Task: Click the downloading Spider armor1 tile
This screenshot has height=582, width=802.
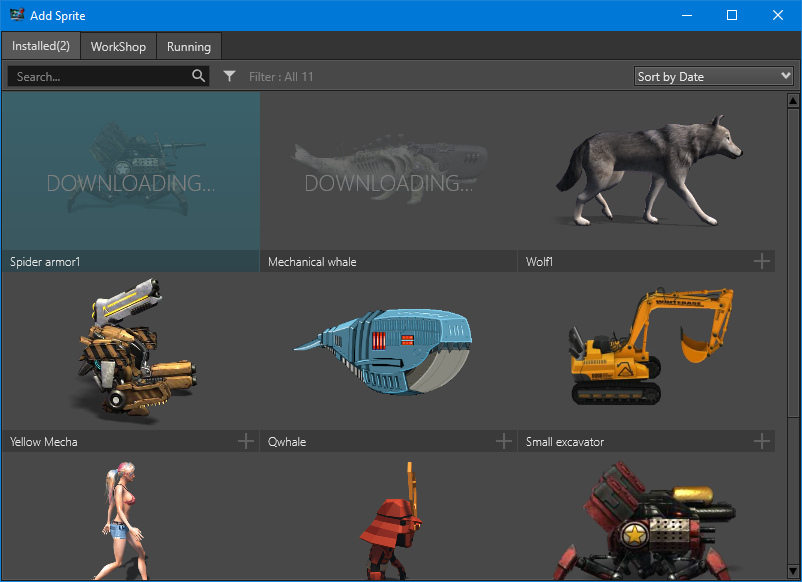Action: [x=130, y=170]
